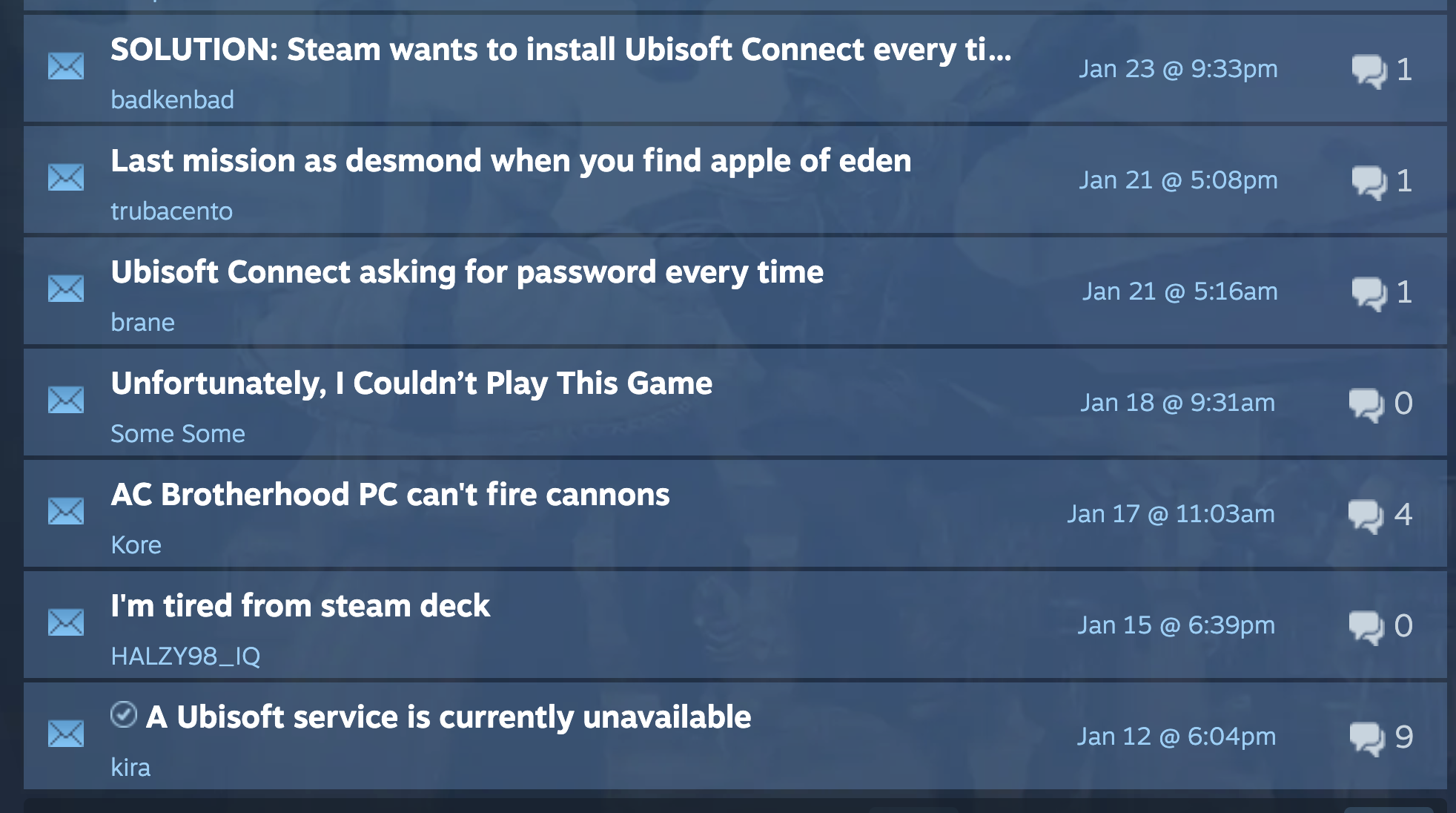
Task: Open "Last mission as desmond" discussion
Action: 511,161
